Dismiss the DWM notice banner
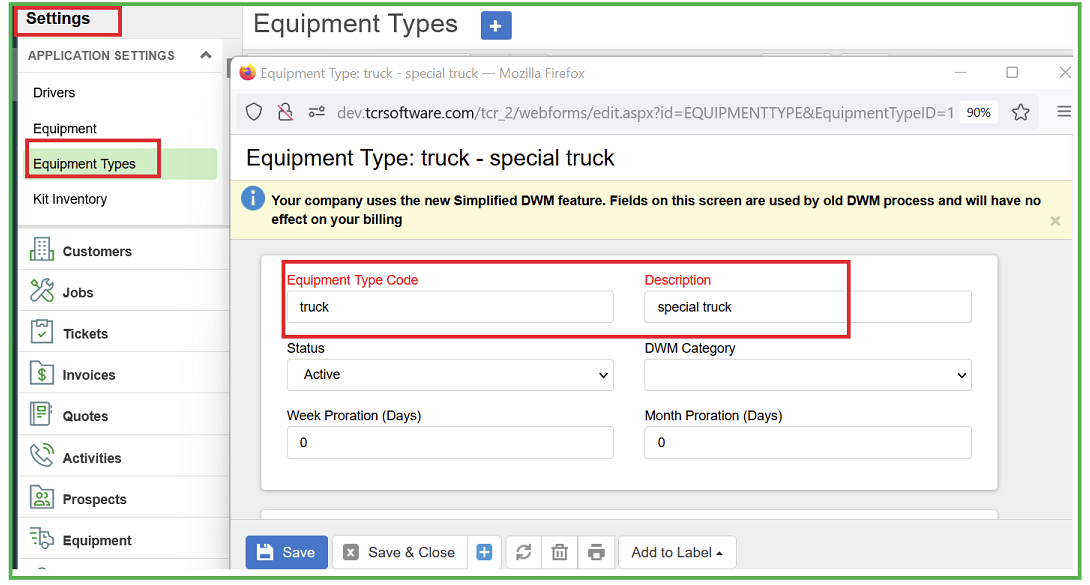 pyautogui.click(x=1055, y=221)
